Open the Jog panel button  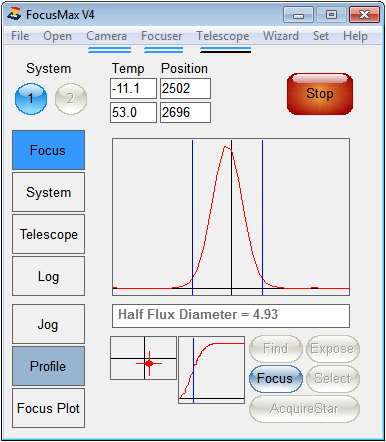[48, 324]
